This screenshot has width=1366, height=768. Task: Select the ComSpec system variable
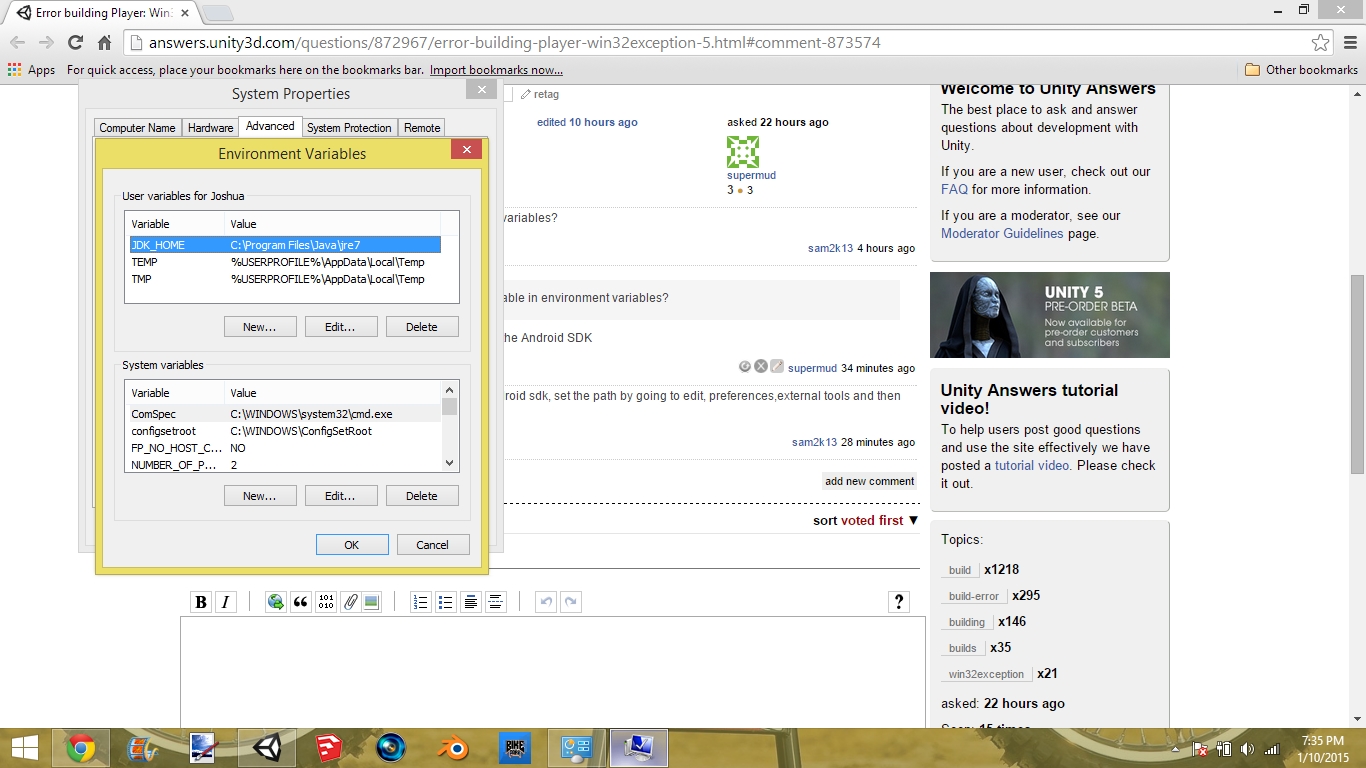click(x=285, y=414)
